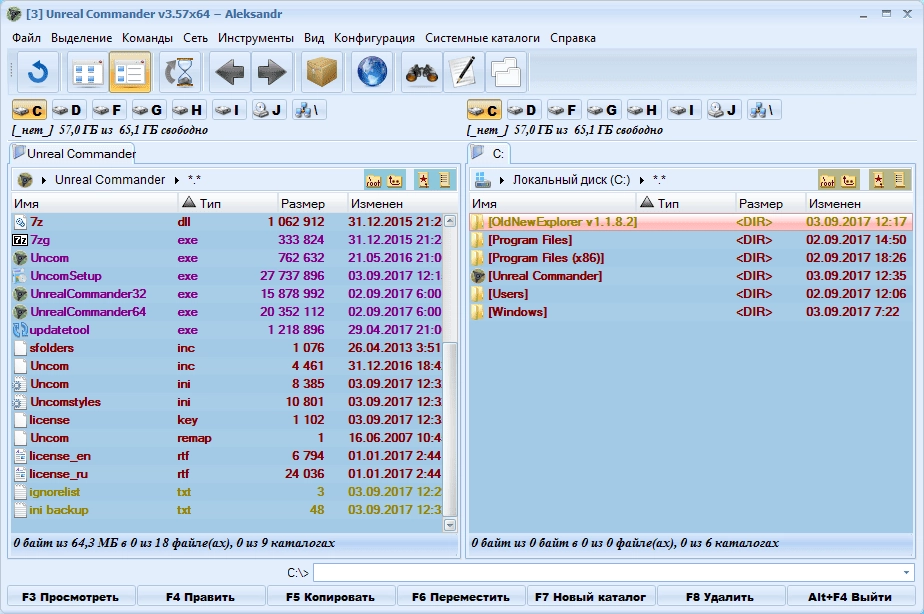Open the Инструменты menu

(x=256, y=38)
